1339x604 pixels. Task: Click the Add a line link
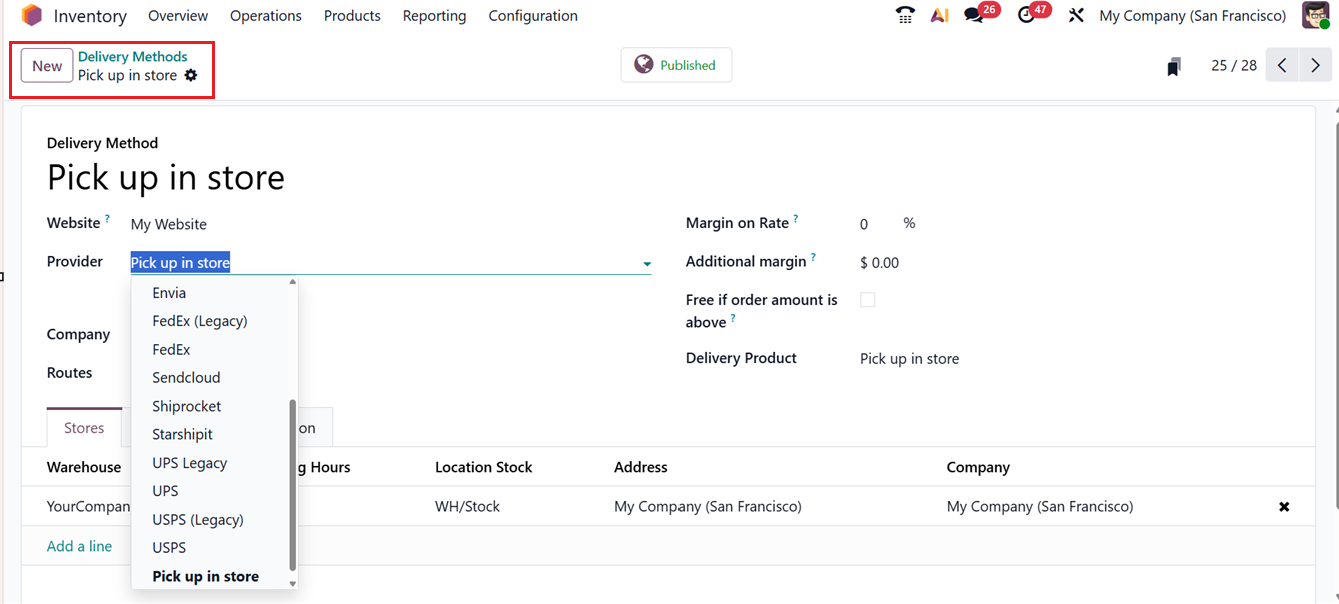click(79, 546)
